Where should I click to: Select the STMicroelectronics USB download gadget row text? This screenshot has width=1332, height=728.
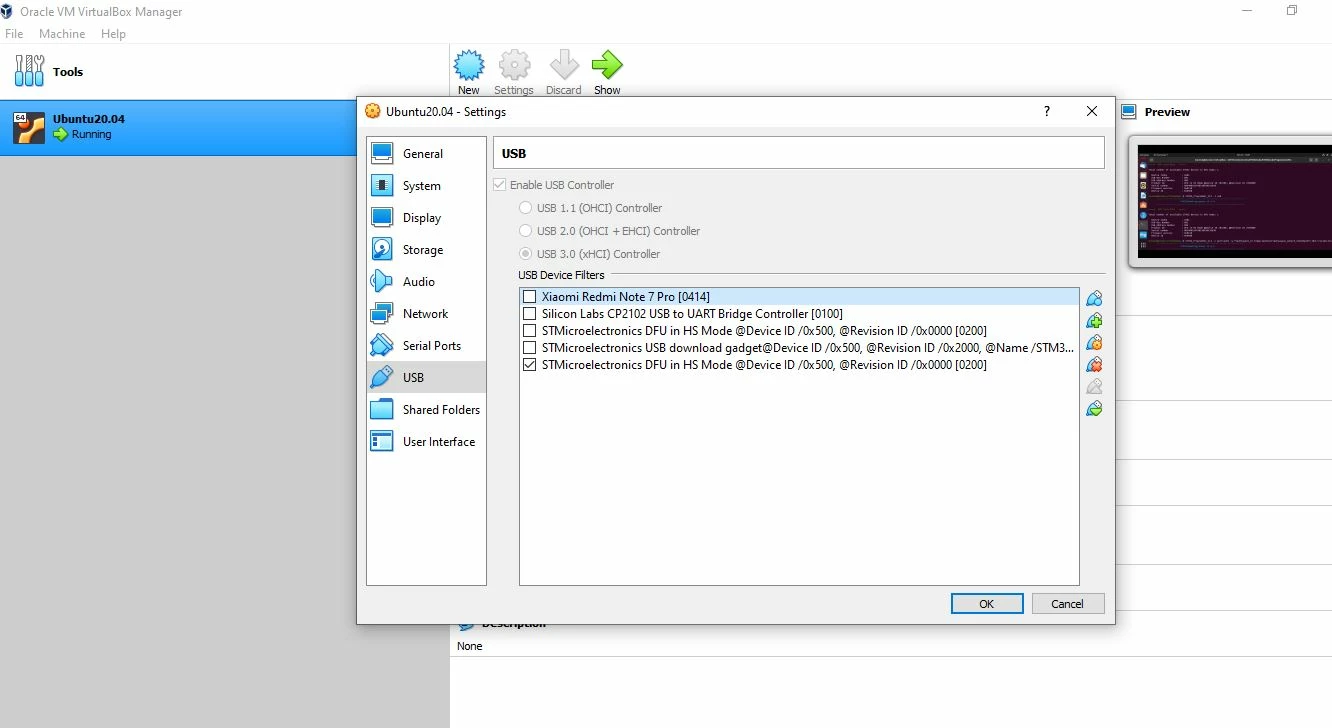(x=808, y=348)
